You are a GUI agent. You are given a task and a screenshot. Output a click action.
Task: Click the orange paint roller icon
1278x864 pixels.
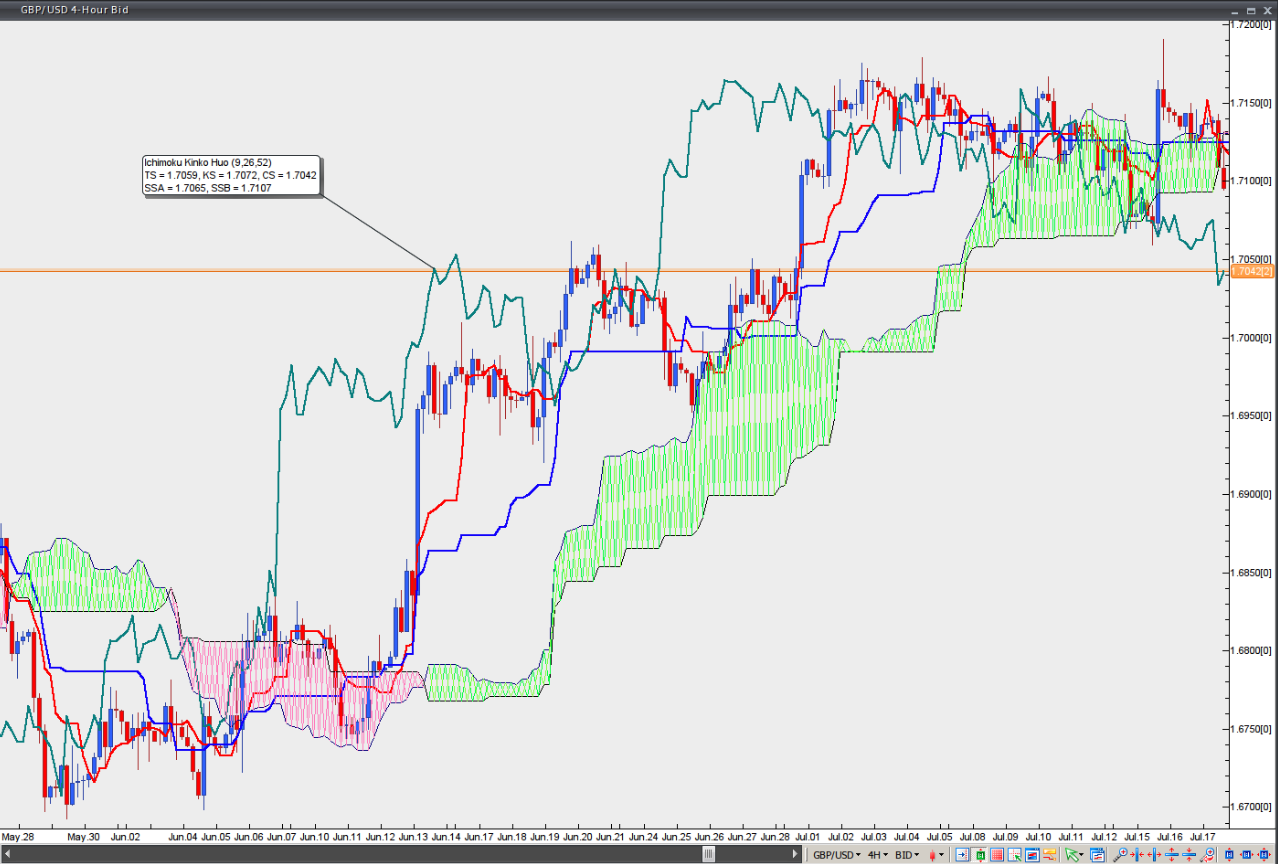click(1048, 854)
